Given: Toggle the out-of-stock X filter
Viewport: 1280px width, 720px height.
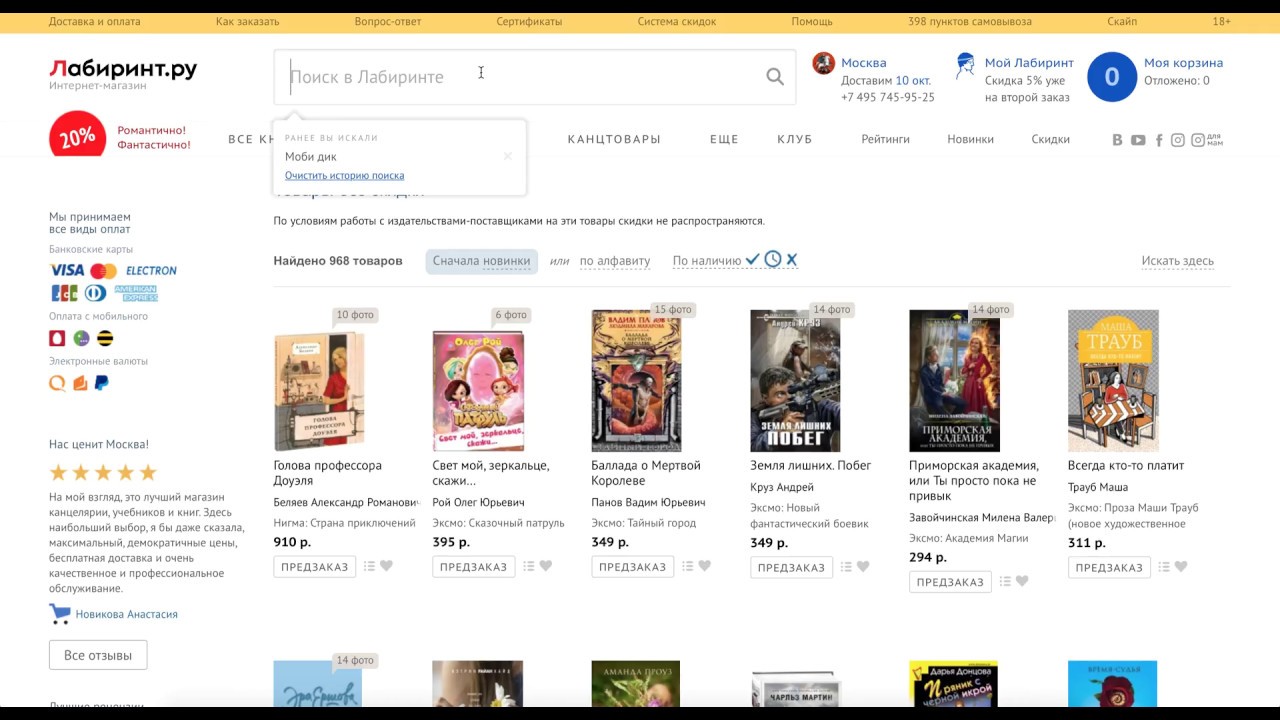Looking at the screenshot, I should [x=792, y=260].
